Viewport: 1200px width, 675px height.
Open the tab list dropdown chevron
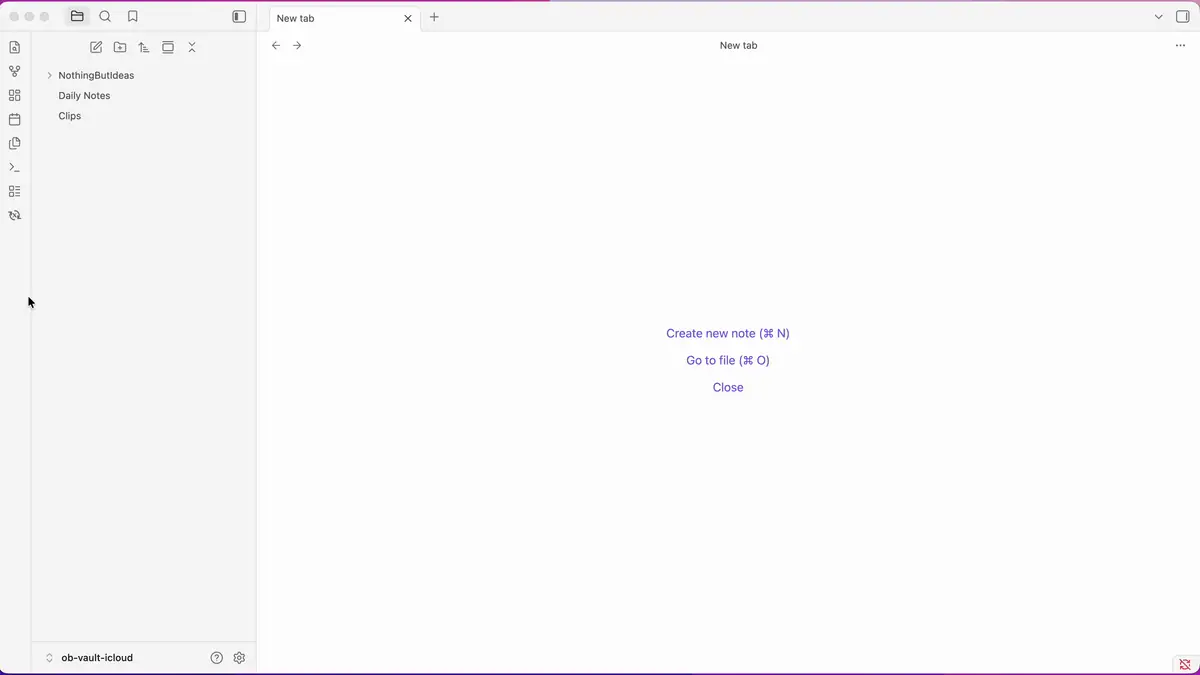1159,17
